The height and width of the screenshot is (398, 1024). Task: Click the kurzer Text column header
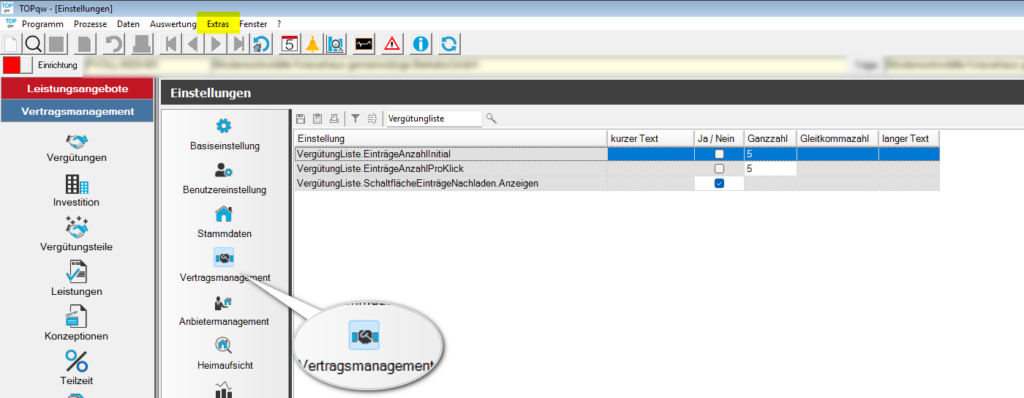click(x=650, y=139)
